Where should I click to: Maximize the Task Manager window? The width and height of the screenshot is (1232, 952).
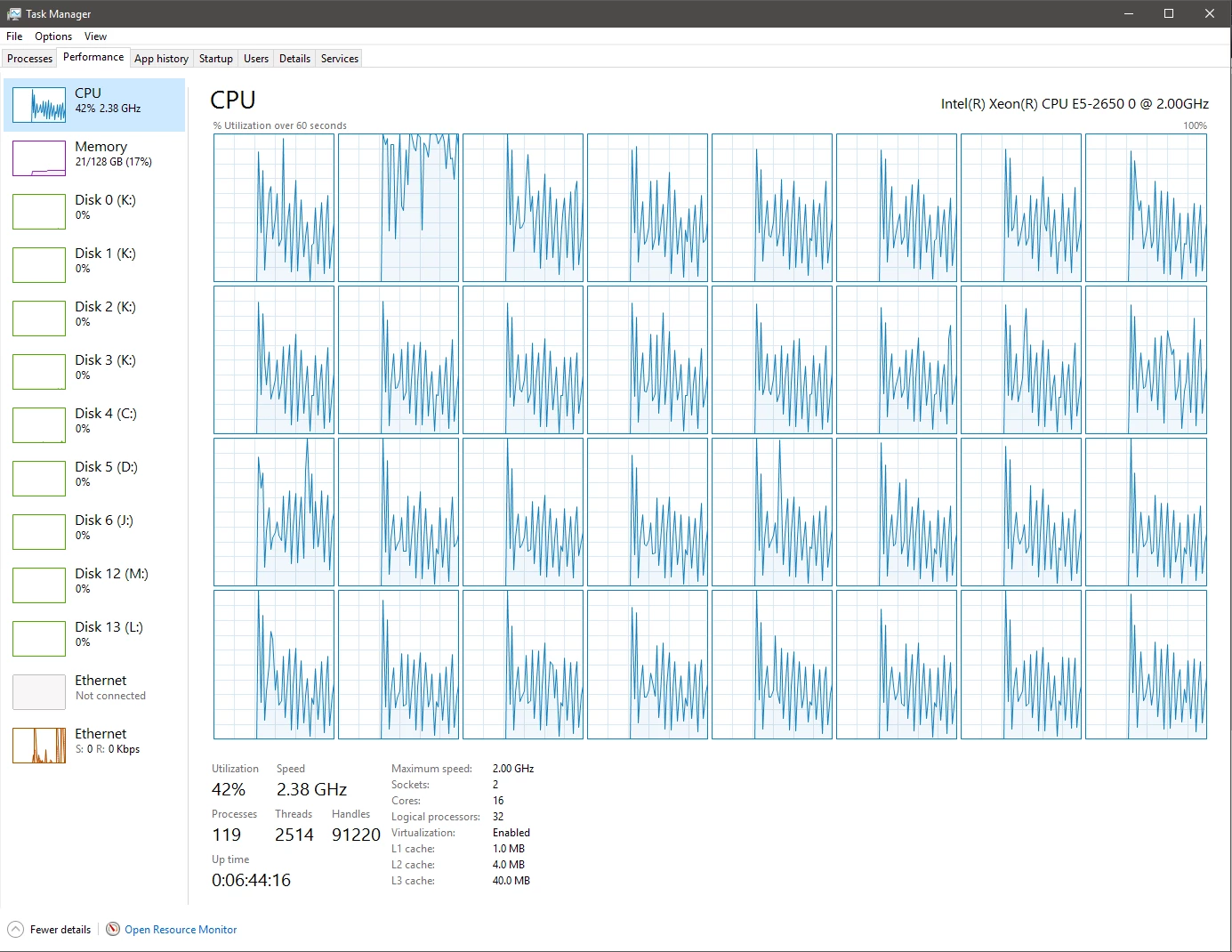pyautogui.click(x=1169, y=13)
